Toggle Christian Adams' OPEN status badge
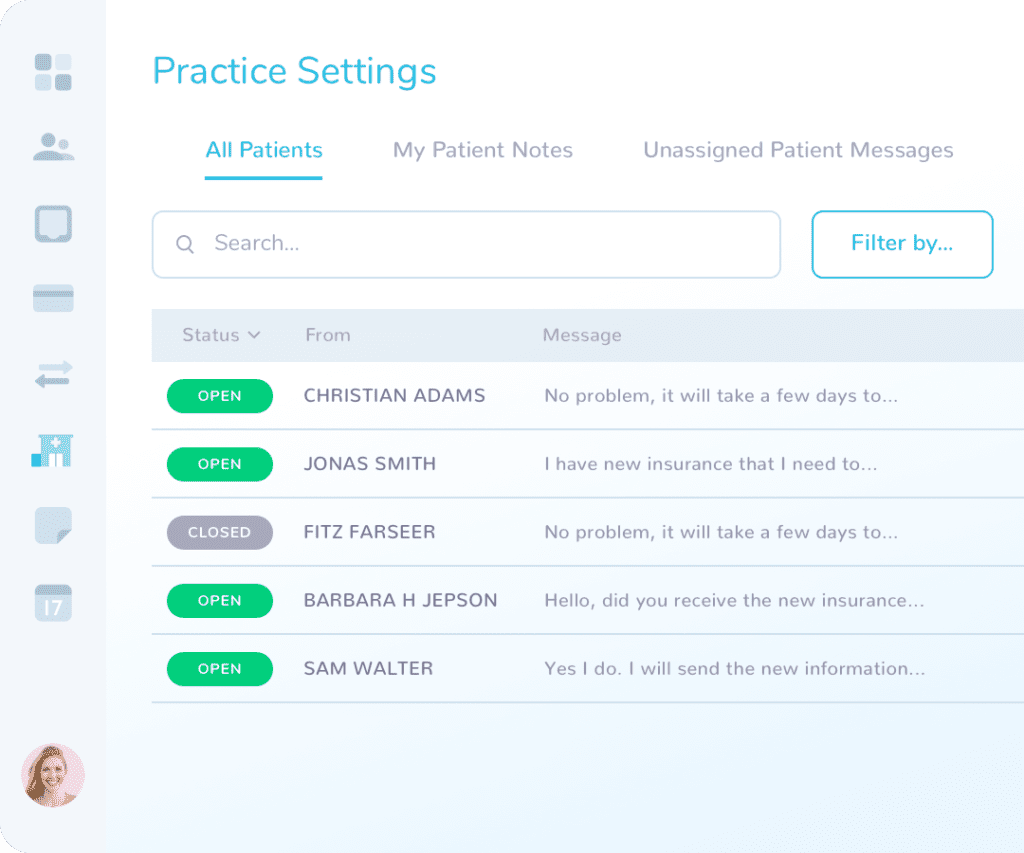 tap(219, 396)
